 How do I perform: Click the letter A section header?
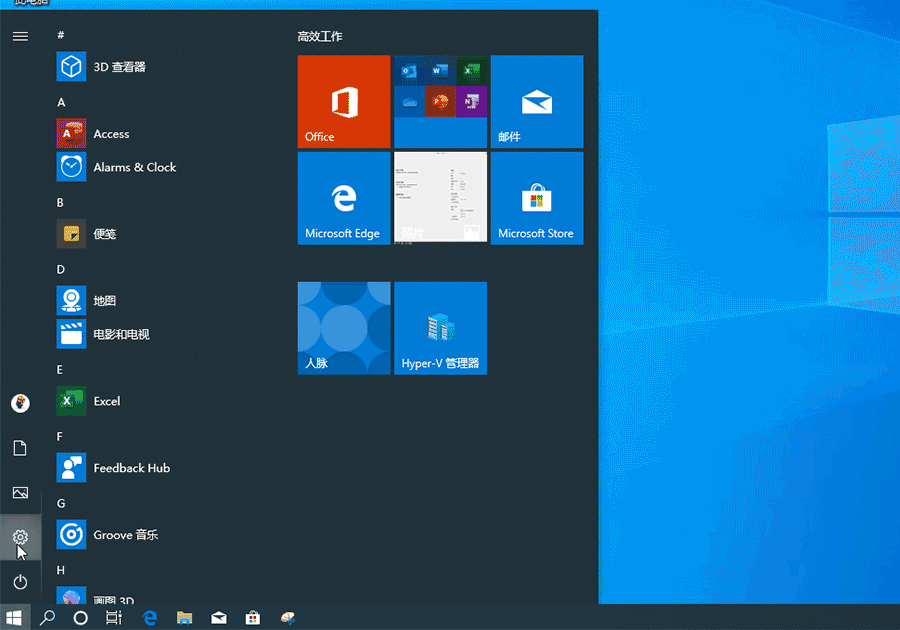(61, 101)
